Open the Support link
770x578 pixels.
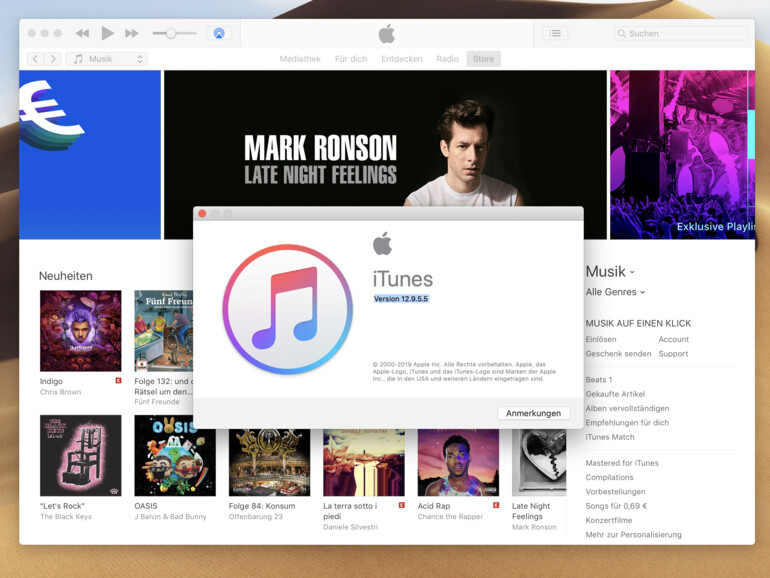pos(673,354)
